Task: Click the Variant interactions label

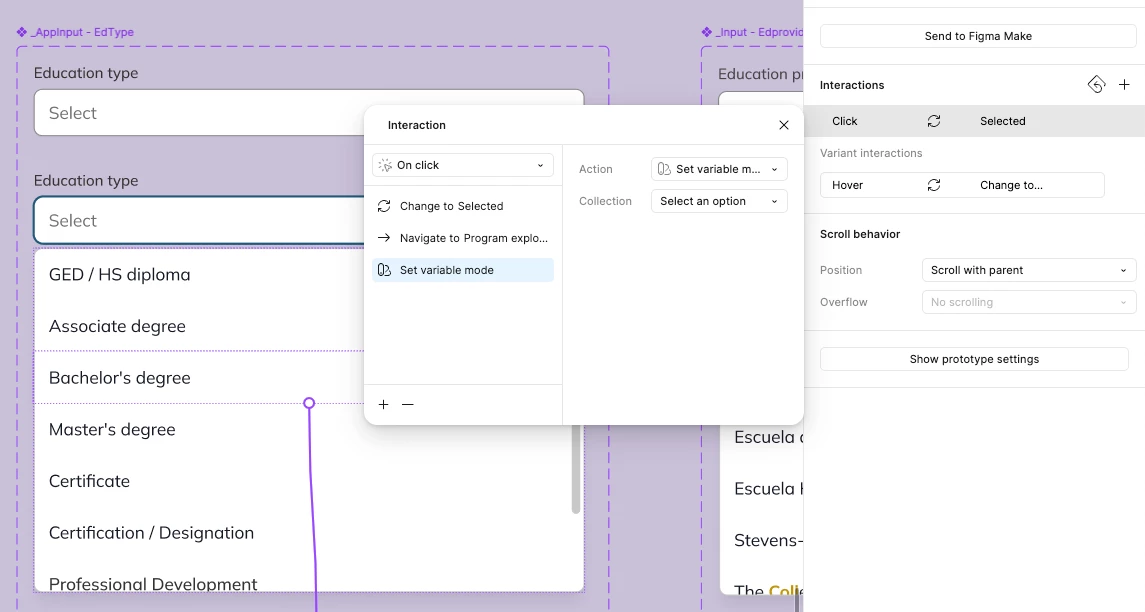Action: click(871, 153)
